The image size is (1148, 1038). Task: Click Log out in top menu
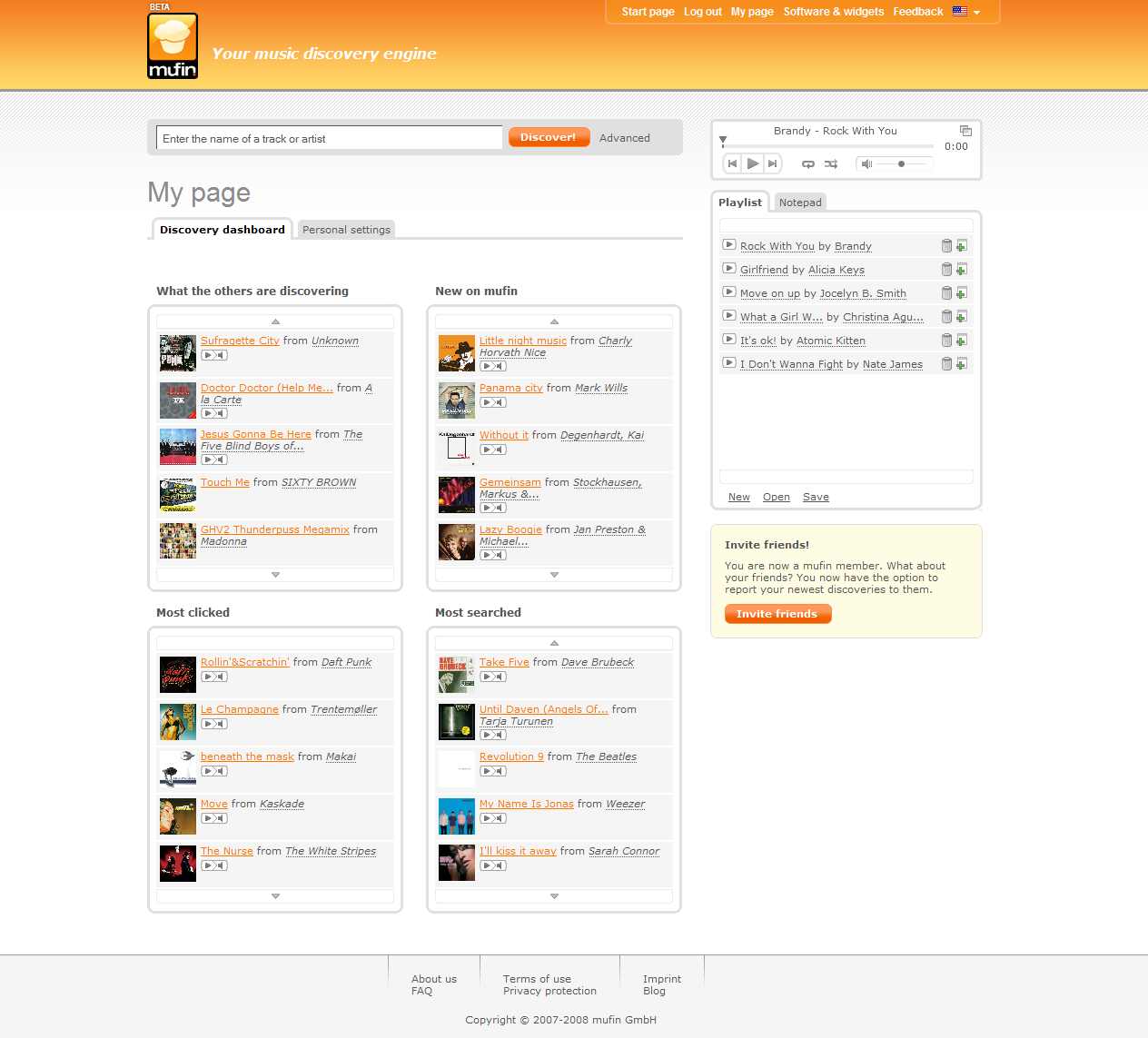coord(703,12)
